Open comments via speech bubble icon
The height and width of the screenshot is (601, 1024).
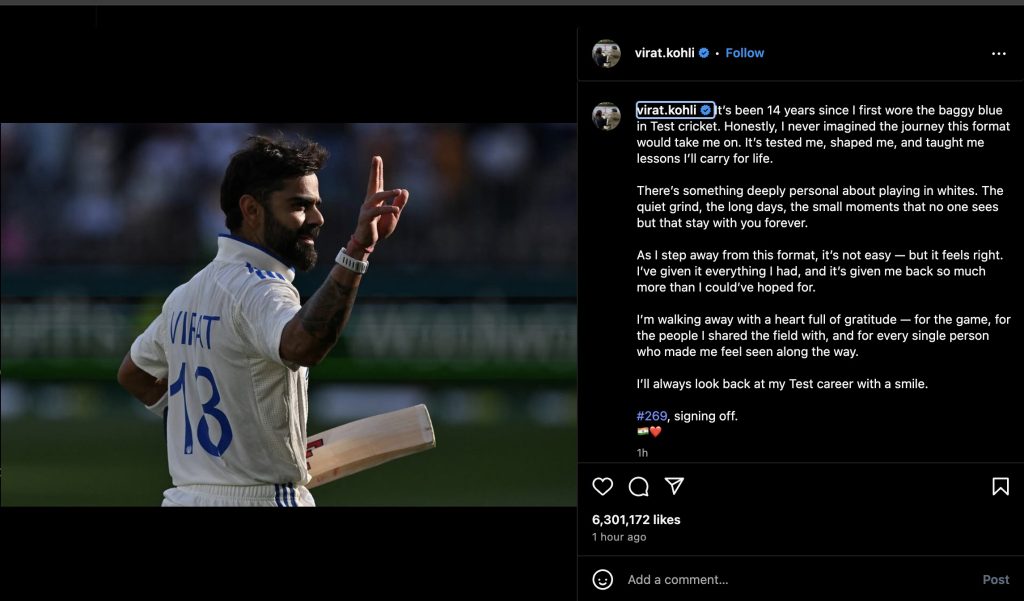click(x=638, y=487)
